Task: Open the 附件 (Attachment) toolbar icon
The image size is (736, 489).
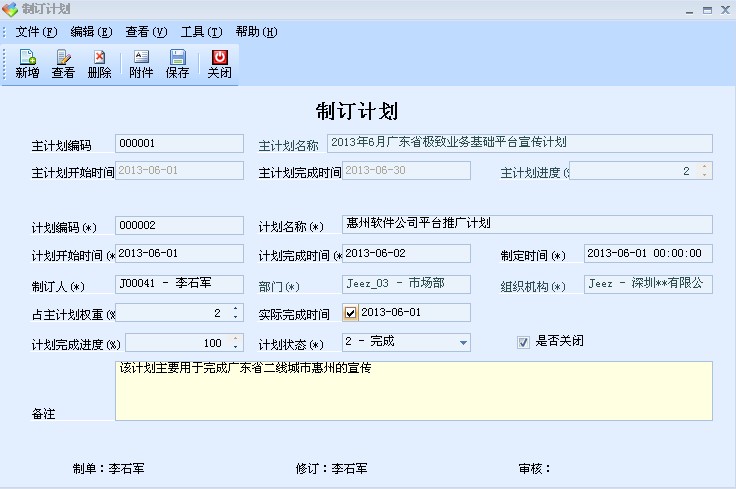Action: point(141,64)
